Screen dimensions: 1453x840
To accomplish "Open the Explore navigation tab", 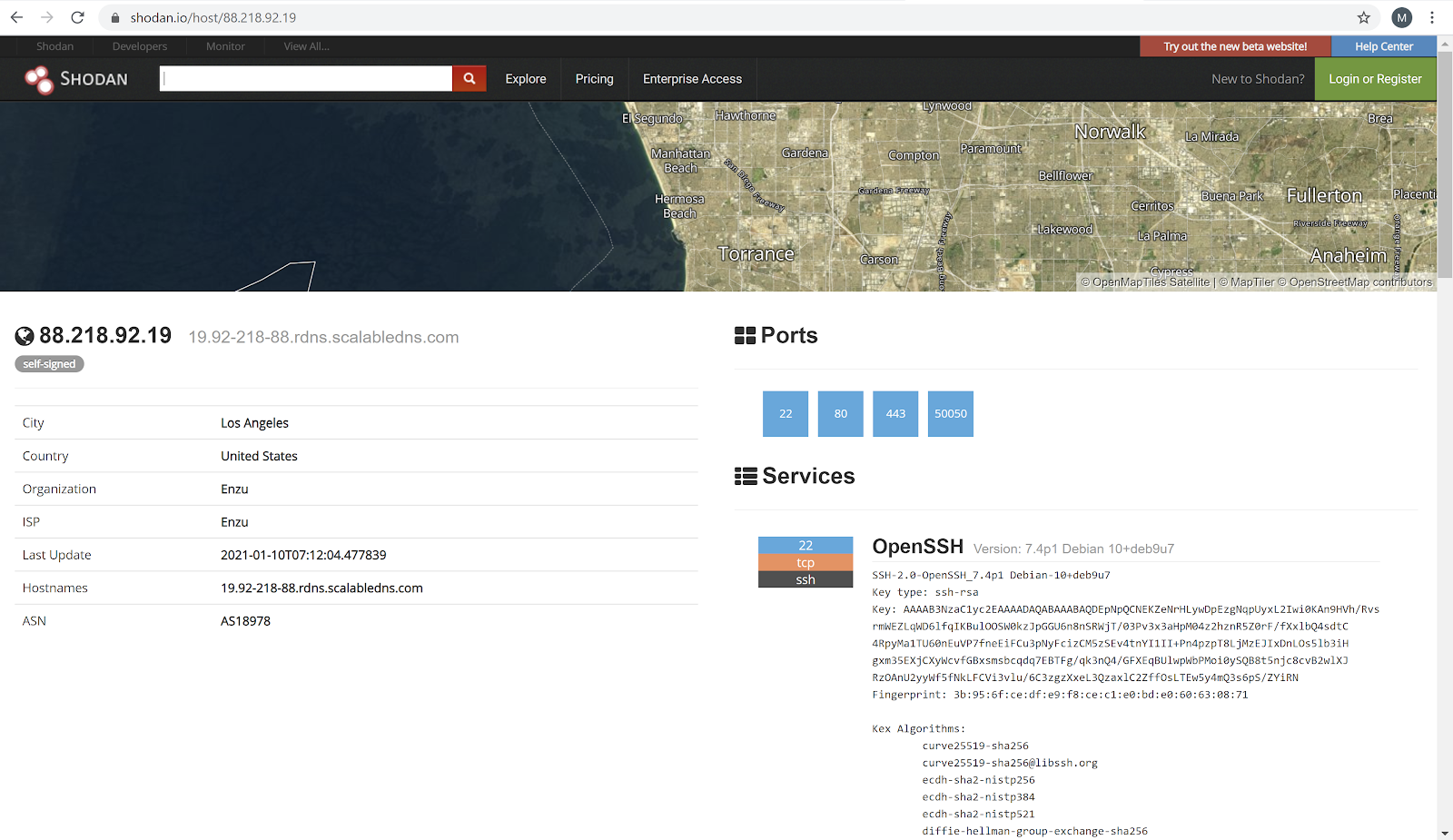I will pyautogui.click(x=526, y=79).
